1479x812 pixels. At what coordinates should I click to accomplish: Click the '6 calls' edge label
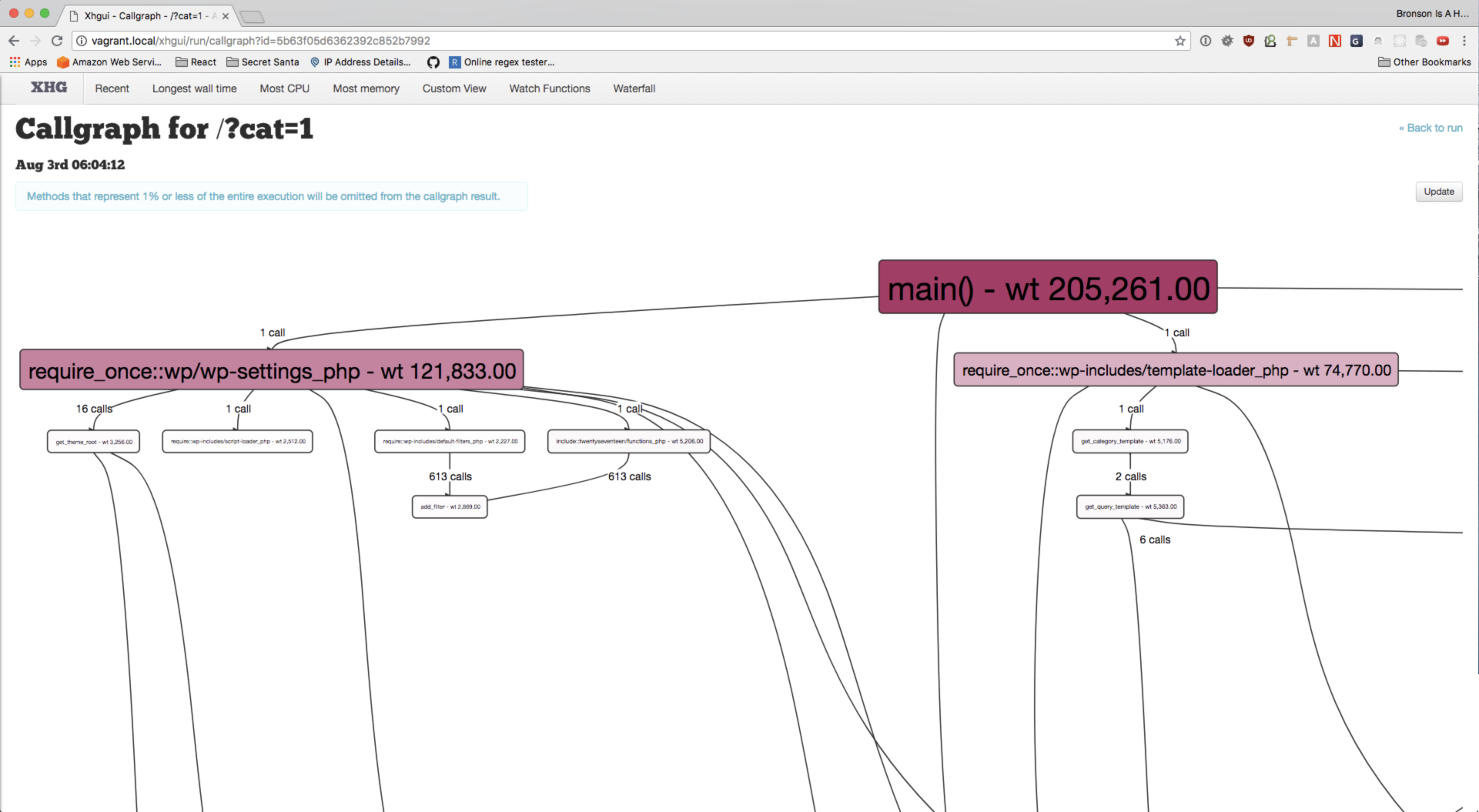click(1155, 540)
